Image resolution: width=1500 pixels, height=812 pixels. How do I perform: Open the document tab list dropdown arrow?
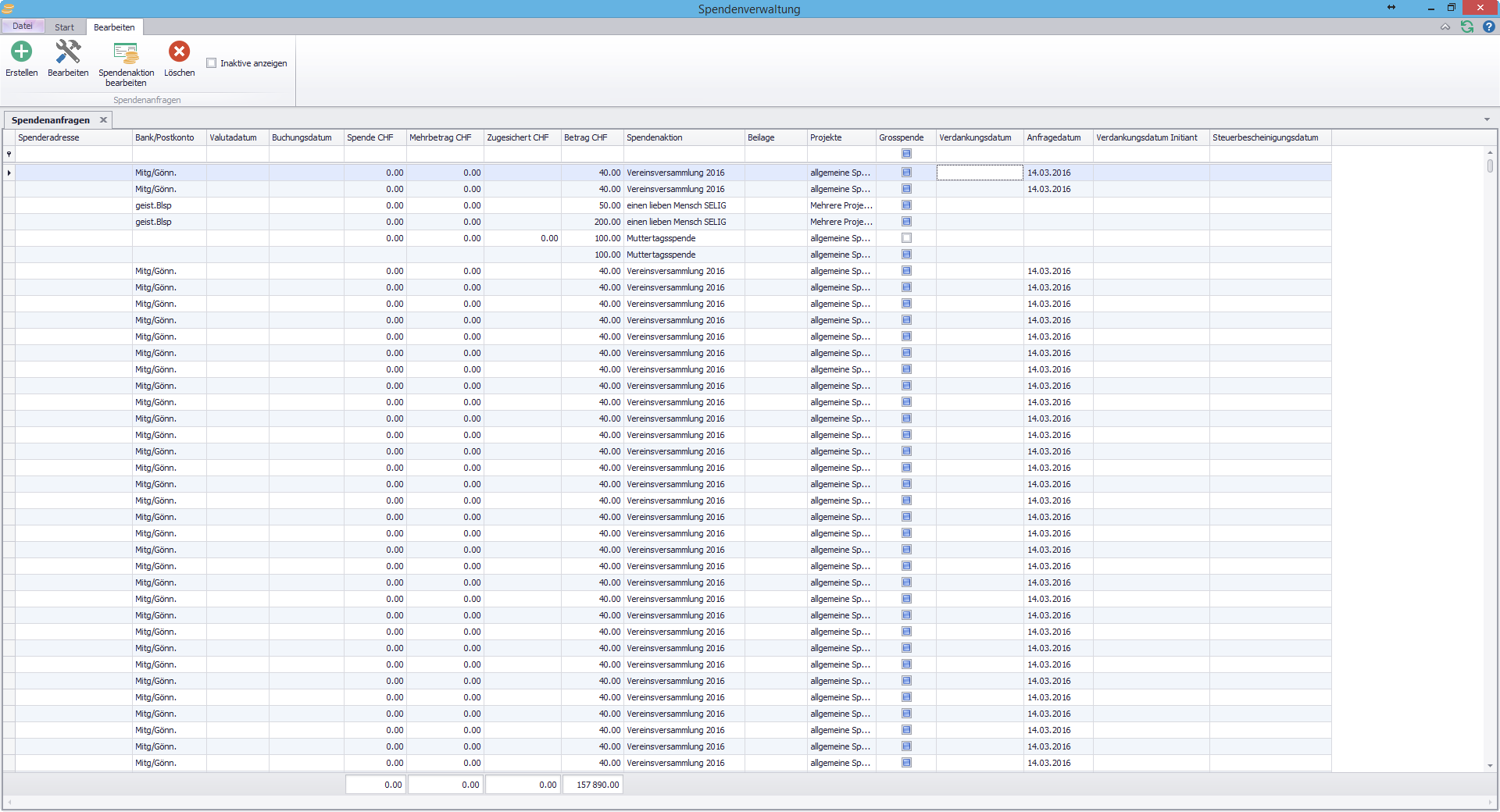(x=1487, y=120)
